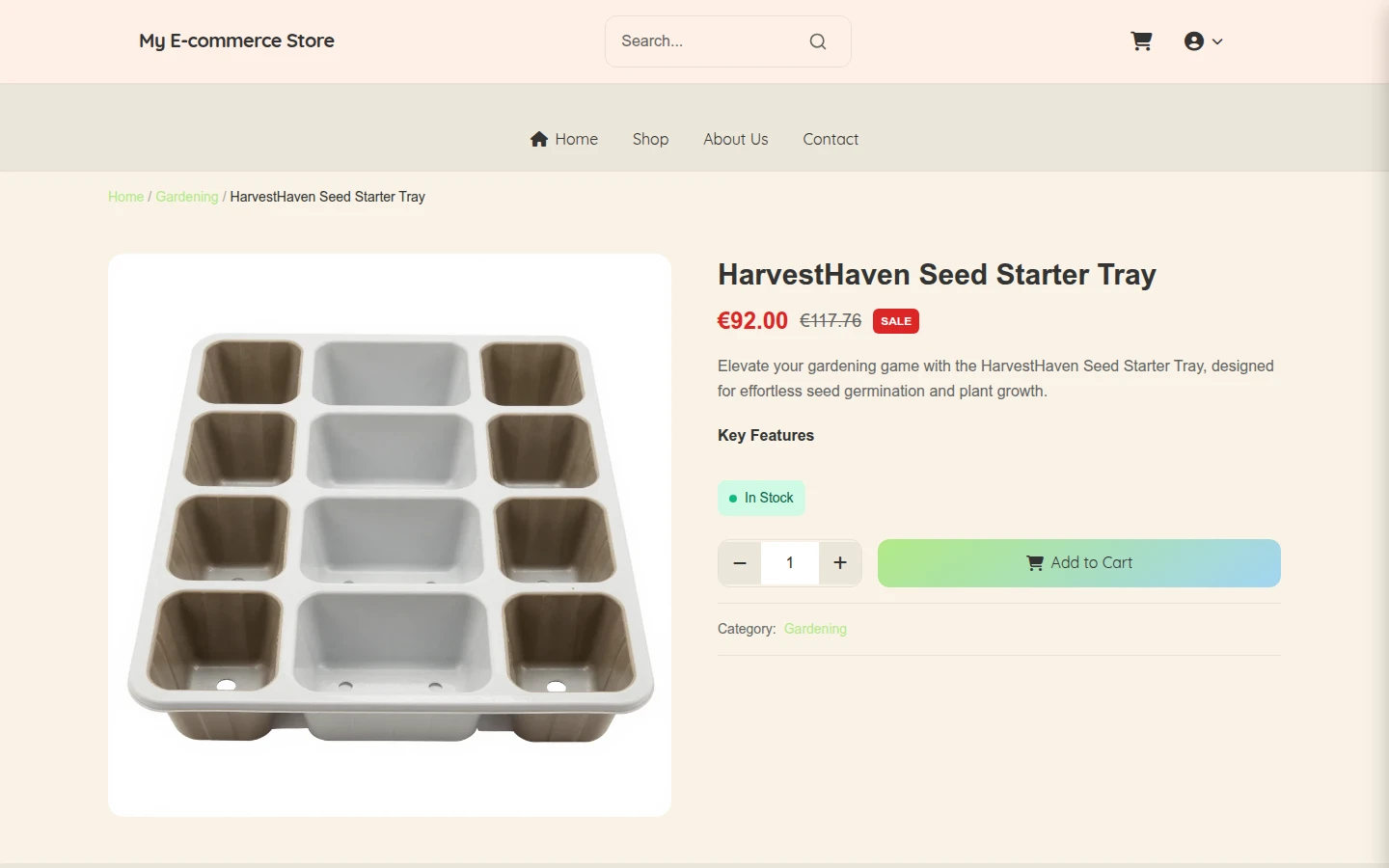1389x868 pixels.
Task: Click the My E-commerce Store logo
Action: point(236,41)
